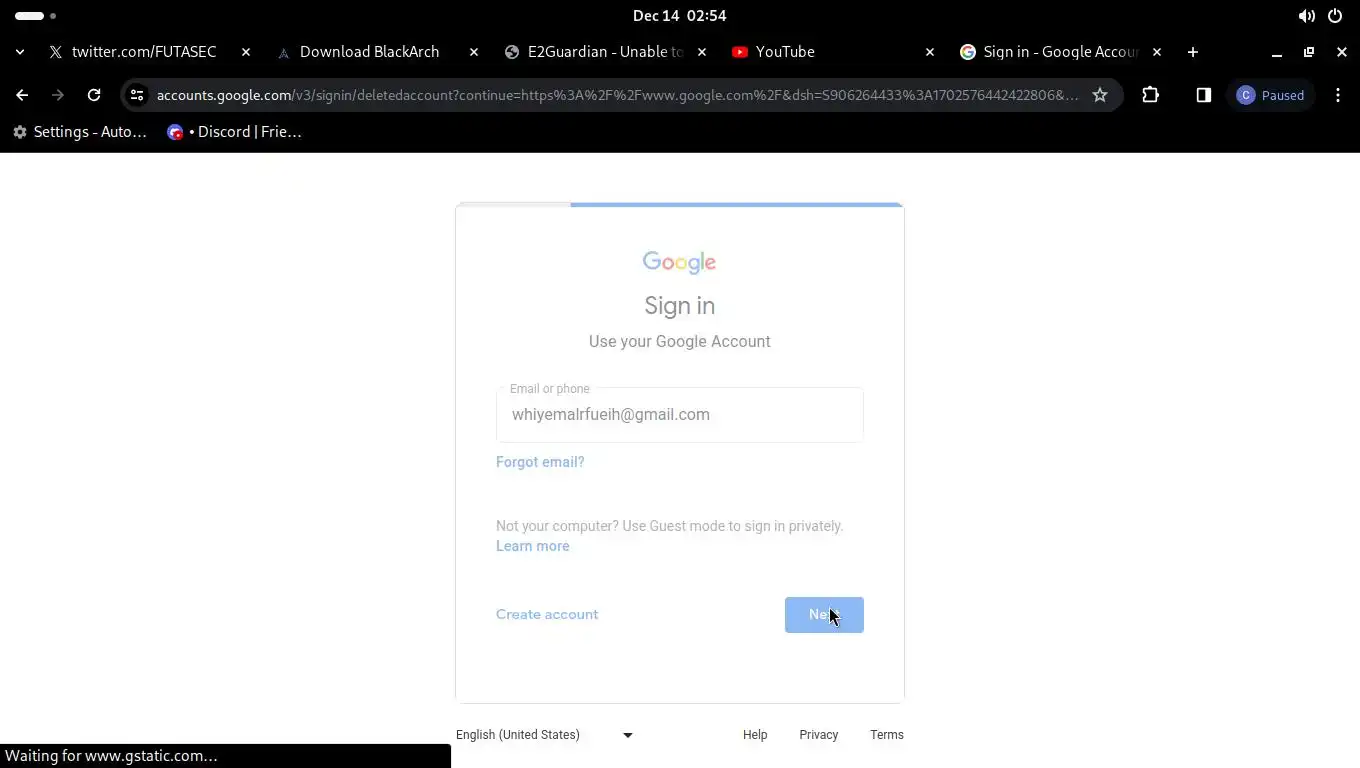The height and width of the screenshot is (768, 1360).
Task: Open the Paused profile button
Action: click(x=1271, y=95)
